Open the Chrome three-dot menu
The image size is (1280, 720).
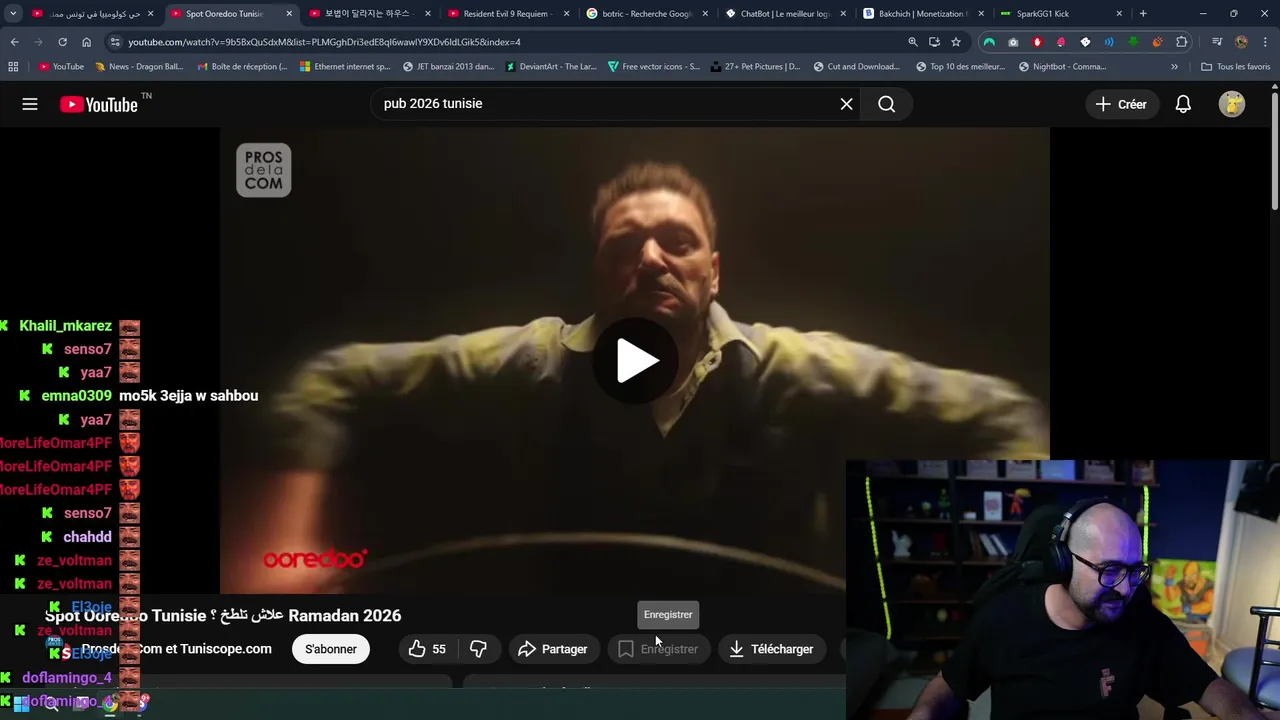tap(1265, 42)
